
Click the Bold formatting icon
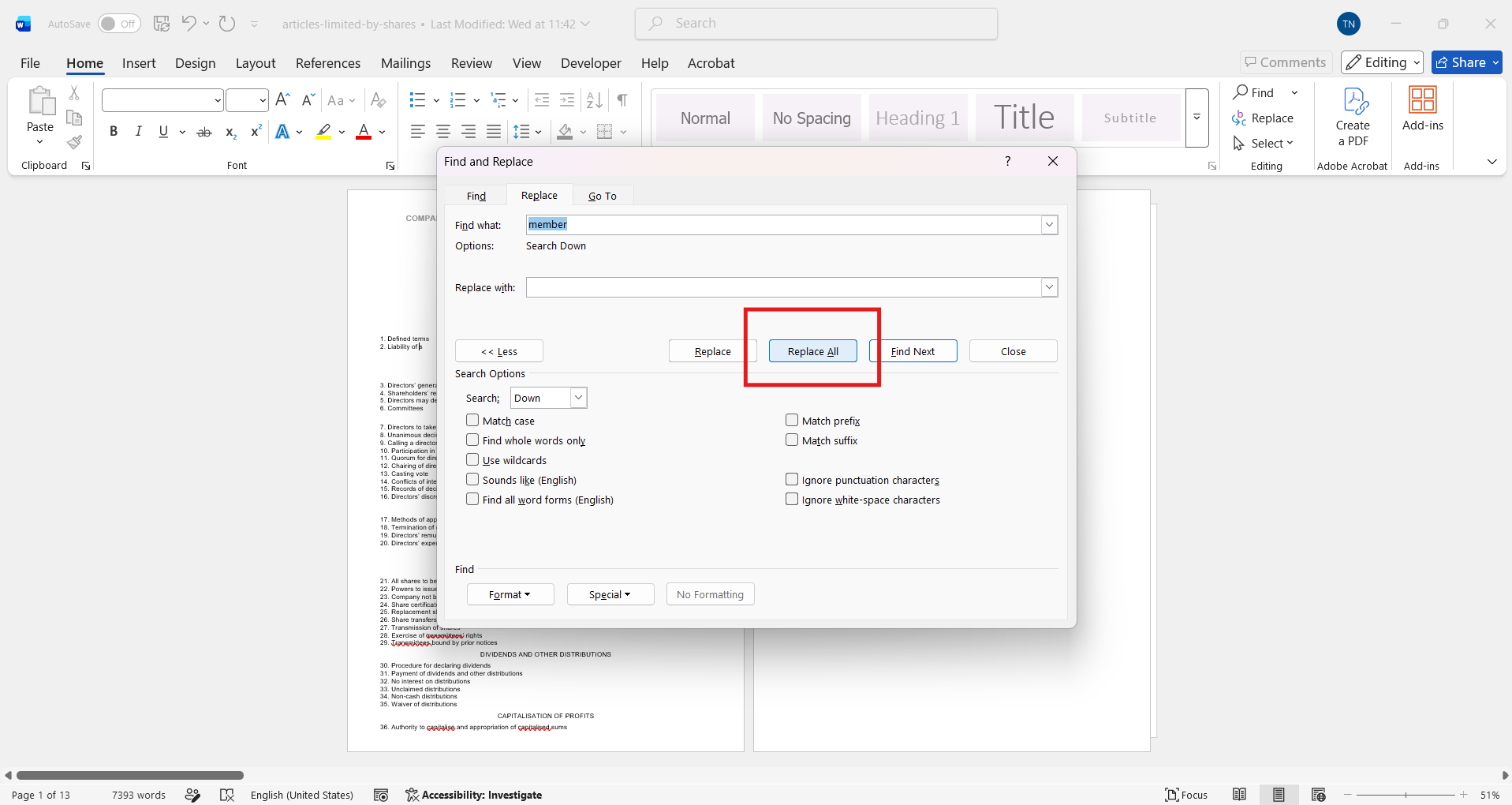coord(114,132)
